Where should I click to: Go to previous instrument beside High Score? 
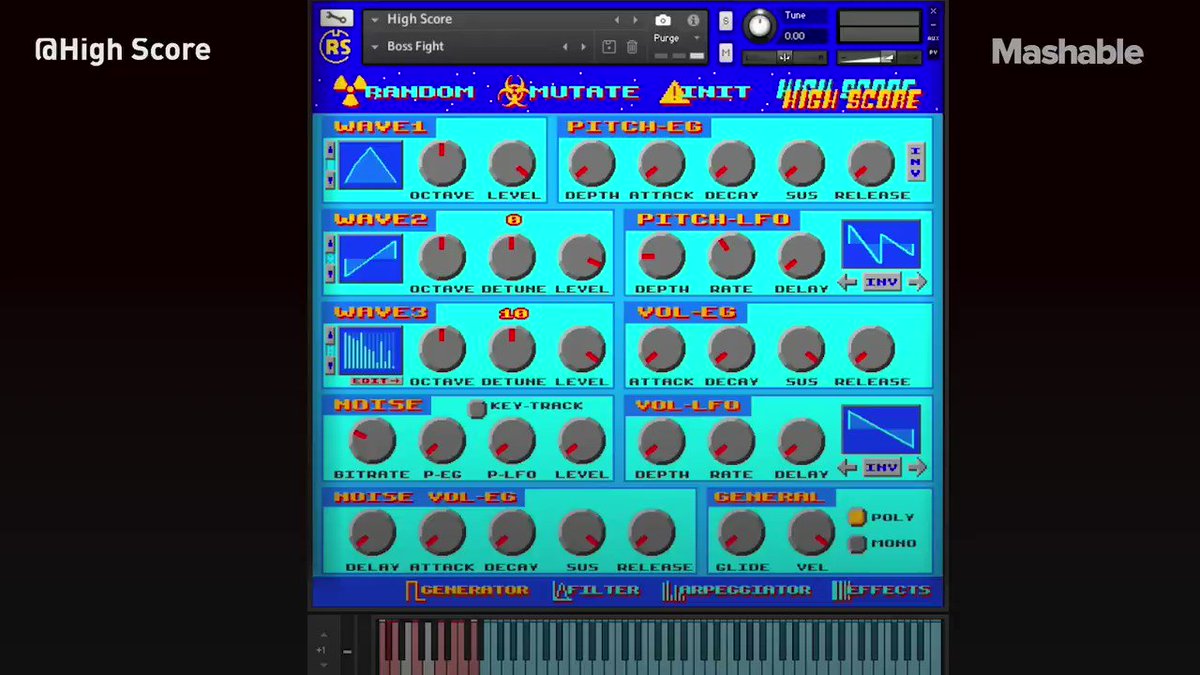click(x=617, y=20)
